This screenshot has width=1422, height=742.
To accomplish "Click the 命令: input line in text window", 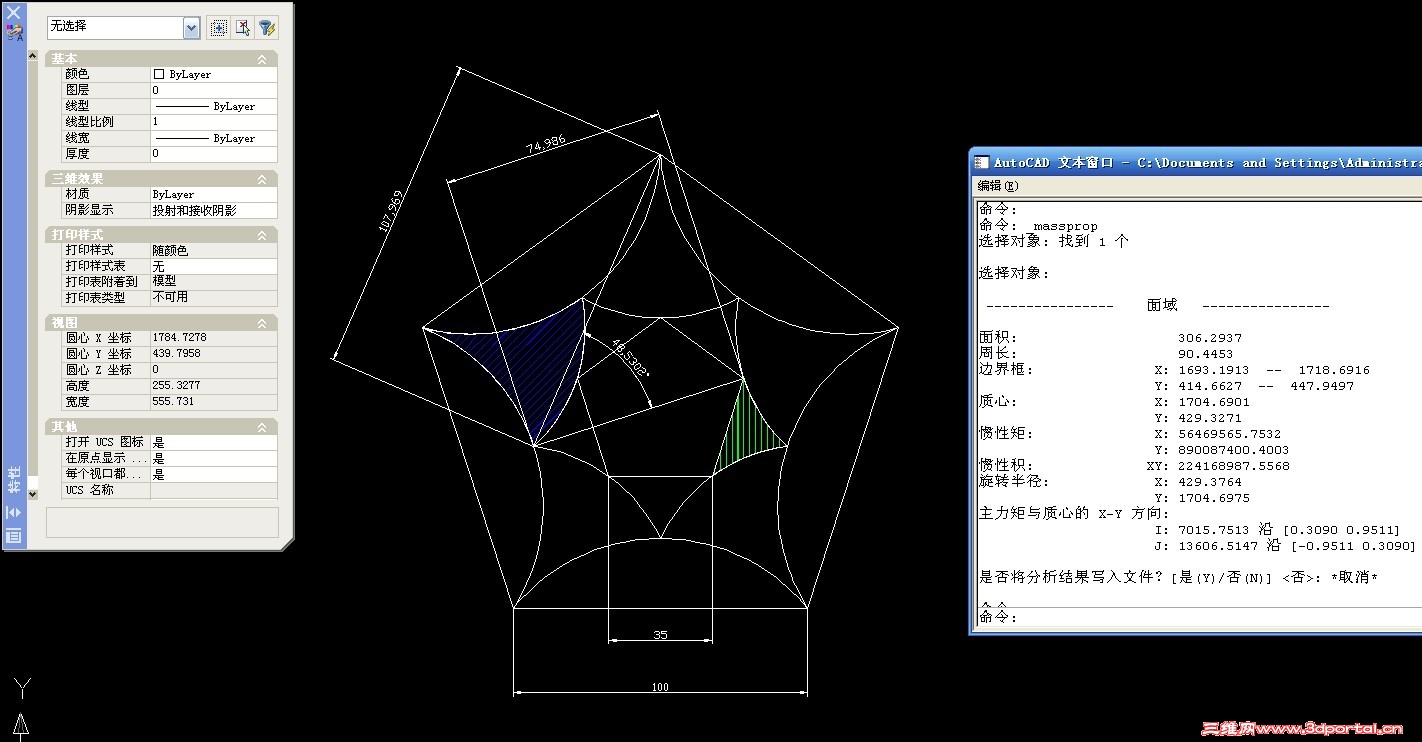I will click(1197, 618).
